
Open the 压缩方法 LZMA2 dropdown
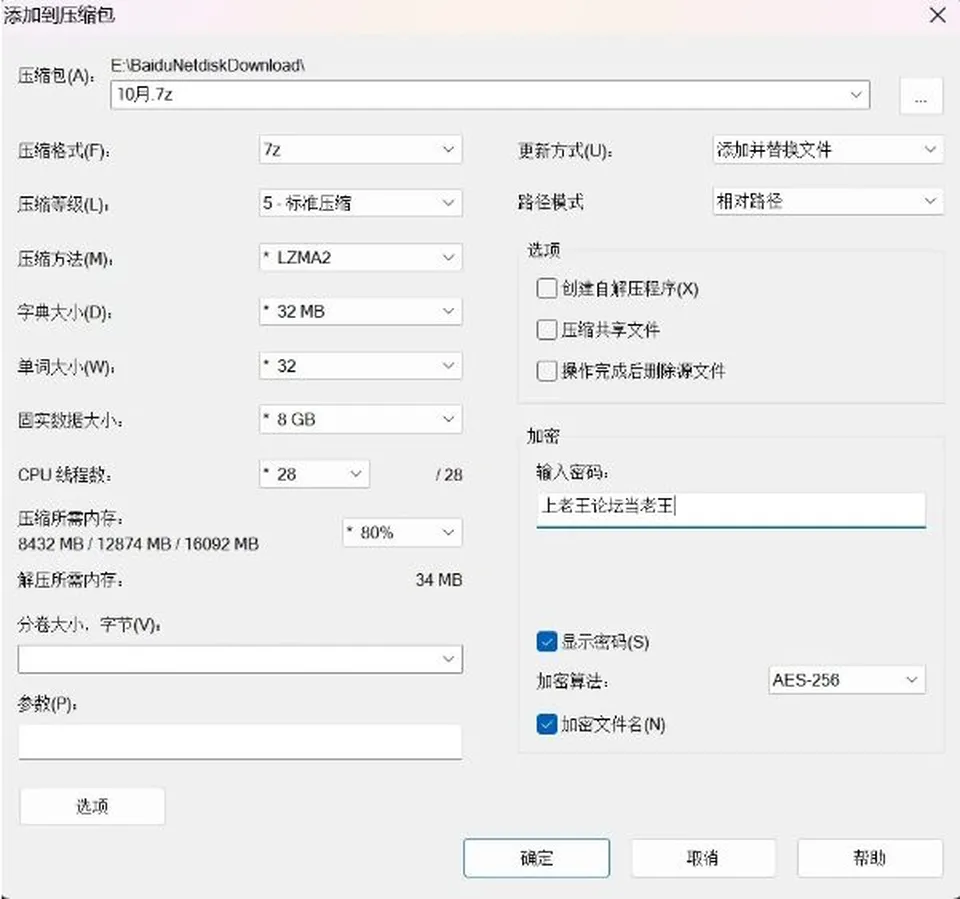[361, 257]
